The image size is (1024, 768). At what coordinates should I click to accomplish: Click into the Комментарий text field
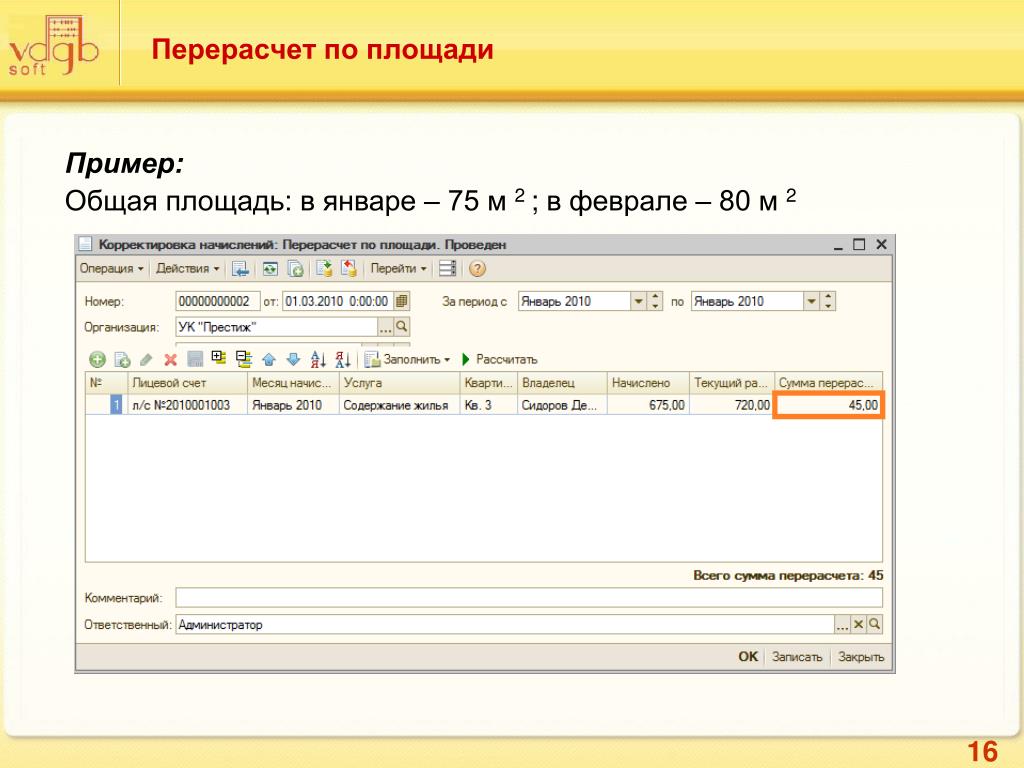point(528,598)
